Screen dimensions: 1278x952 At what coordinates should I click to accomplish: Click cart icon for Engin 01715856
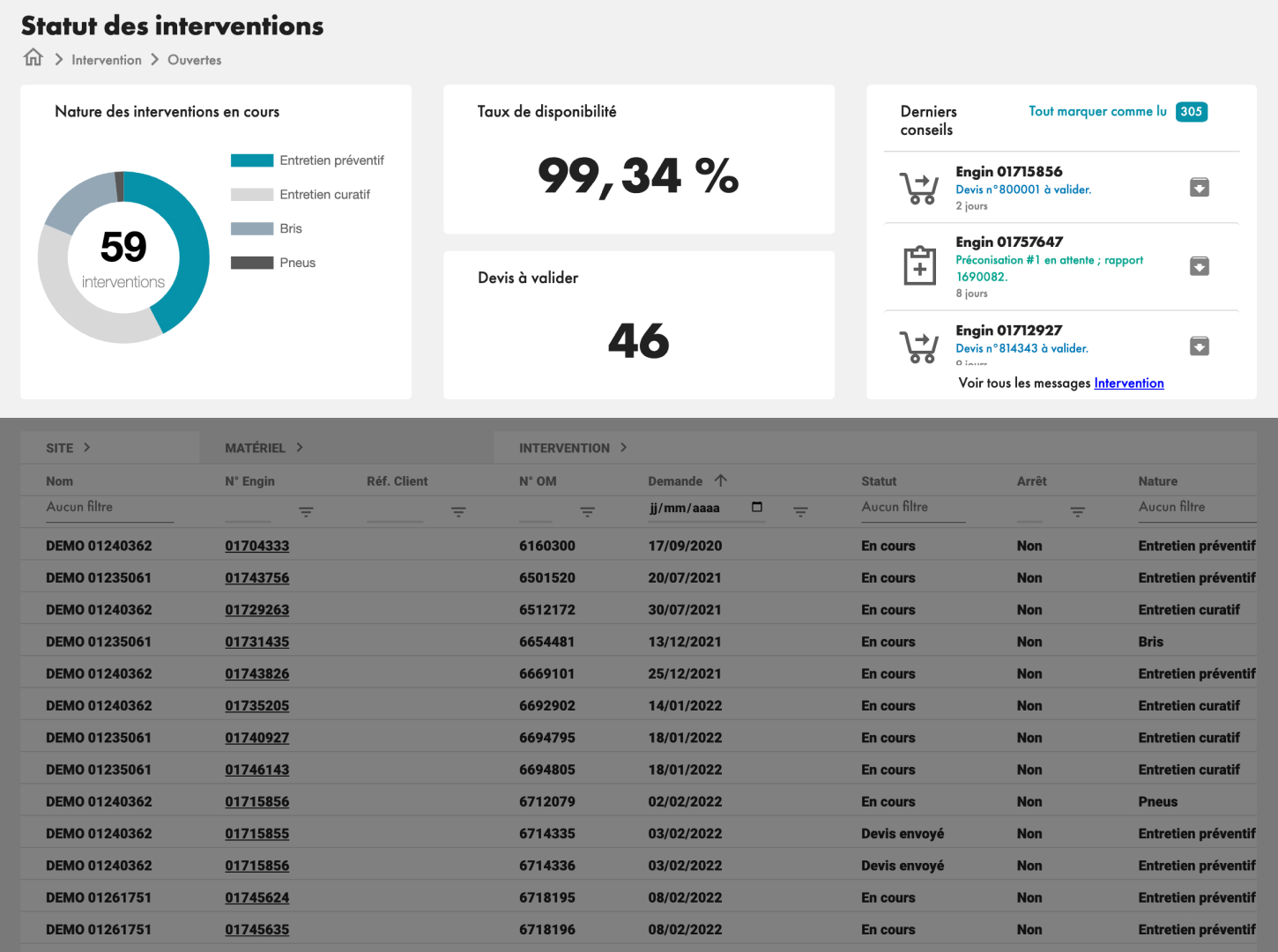[x=919, y=188]
